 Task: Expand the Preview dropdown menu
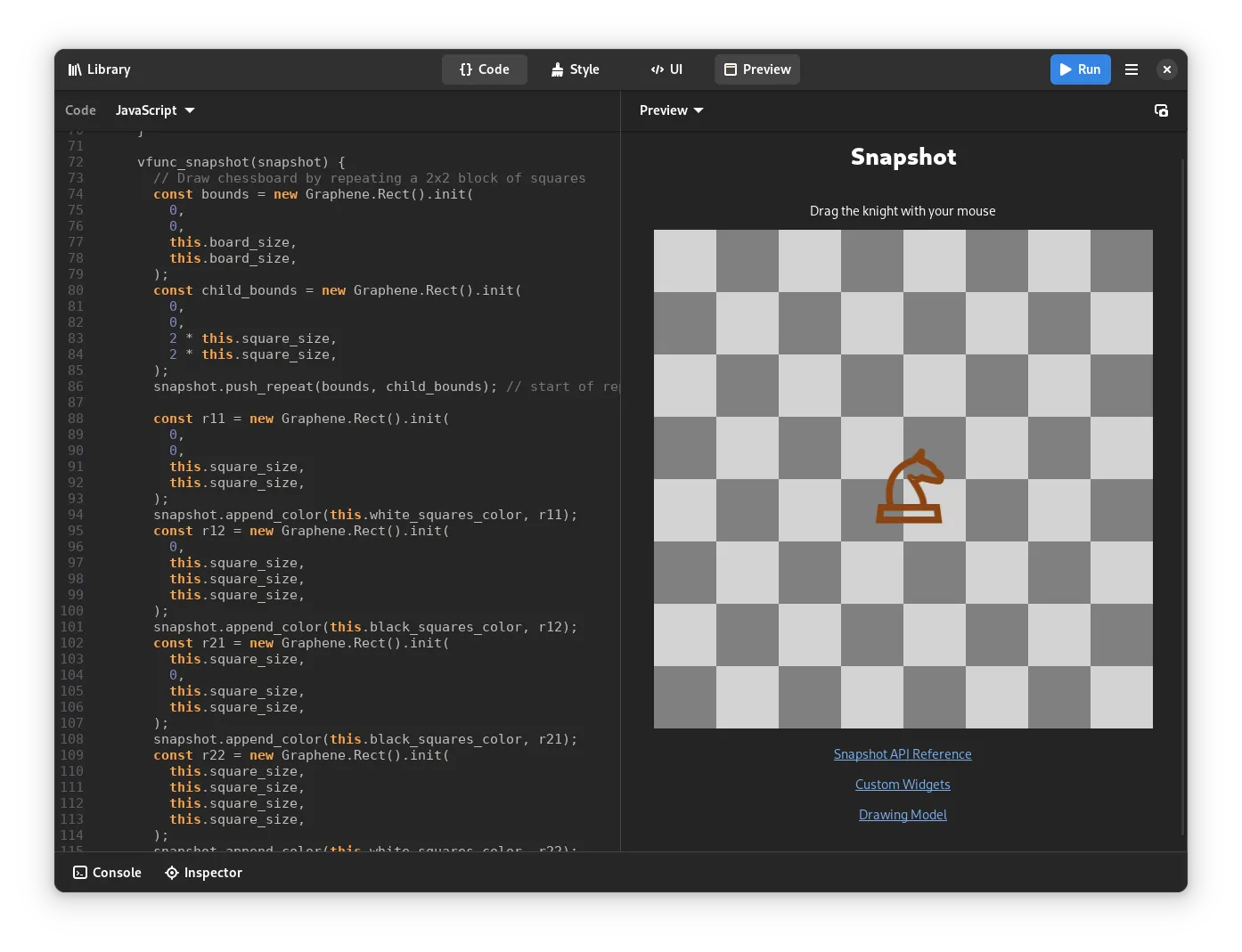point(672,110)
